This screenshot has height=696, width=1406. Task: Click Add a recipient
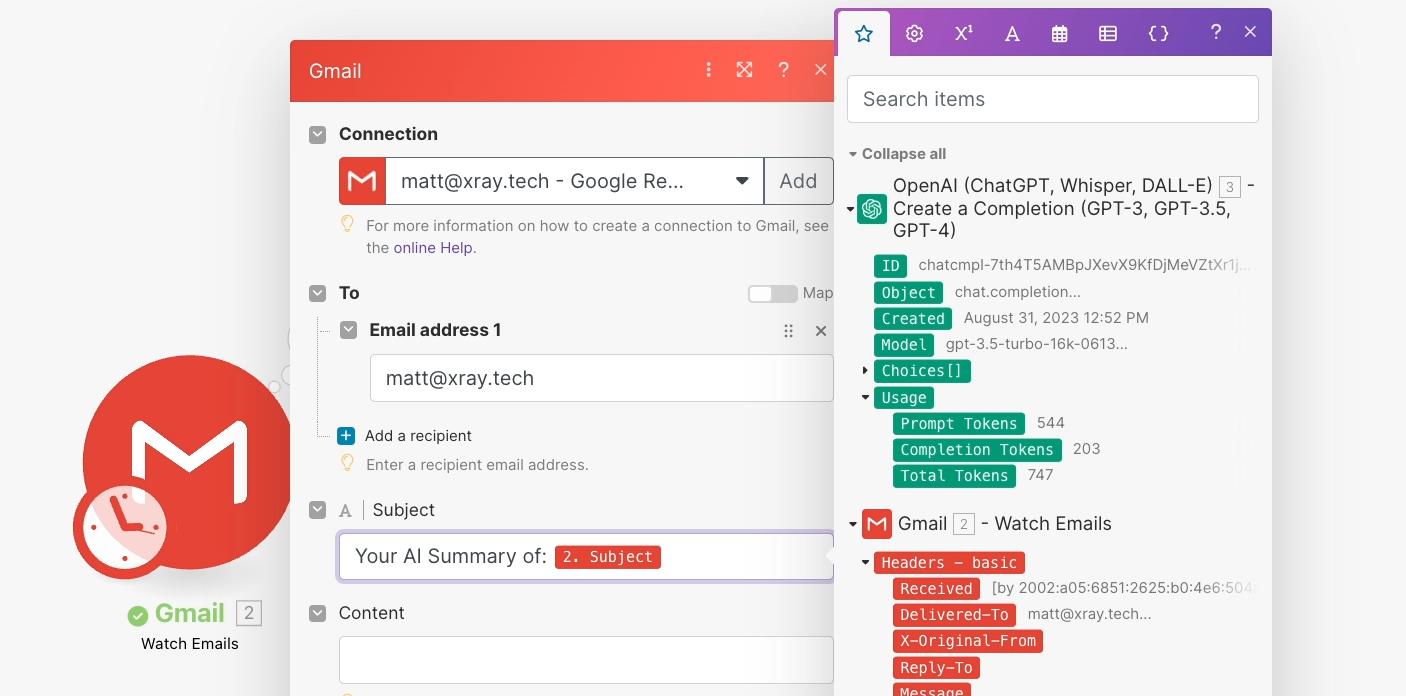pyautogui.click(x=418, y=436)
